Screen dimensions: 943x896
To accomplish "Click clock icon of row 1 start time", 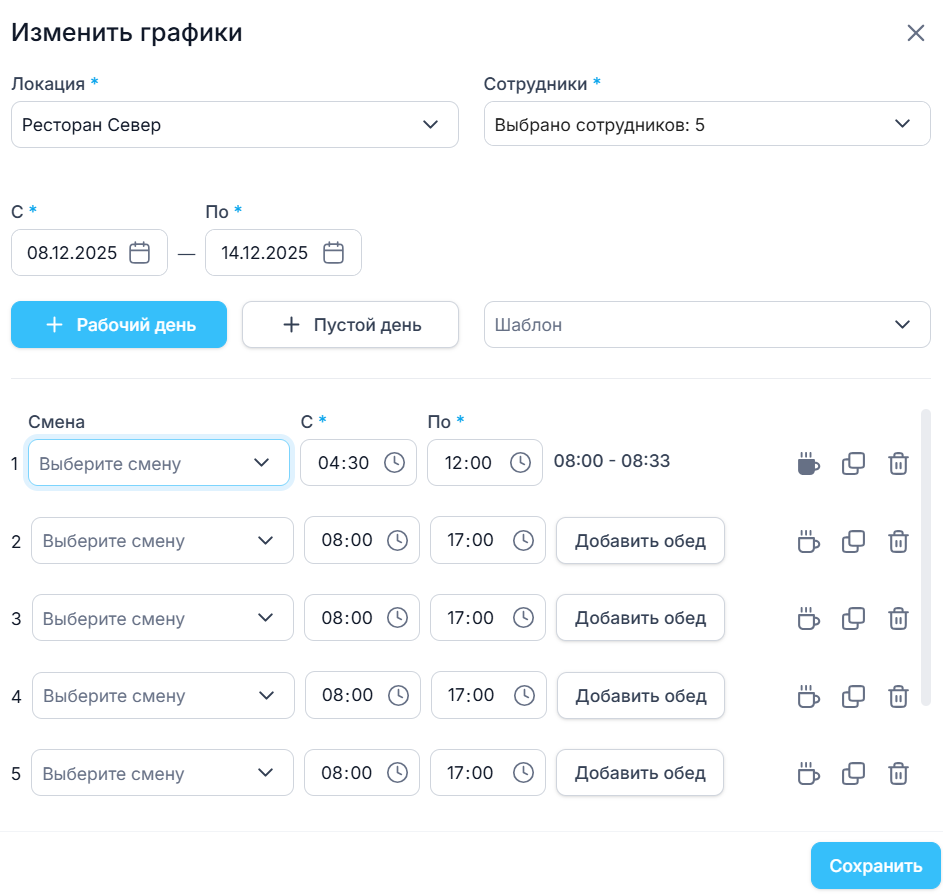I will coord(394,463).
